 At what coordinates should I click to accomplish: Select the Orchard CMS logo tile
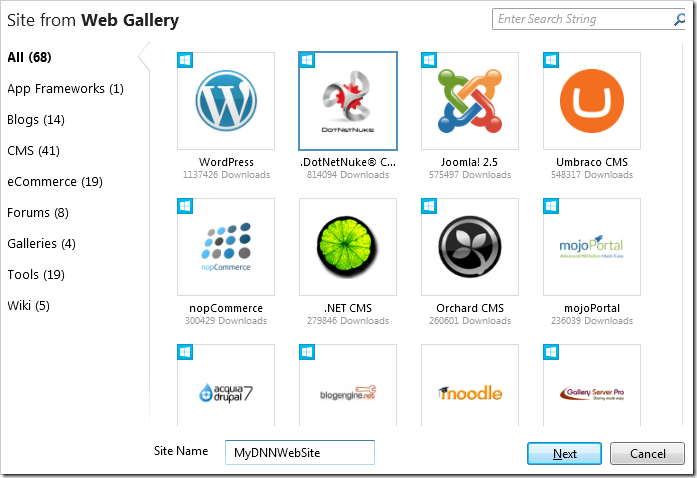click(470, 247)
